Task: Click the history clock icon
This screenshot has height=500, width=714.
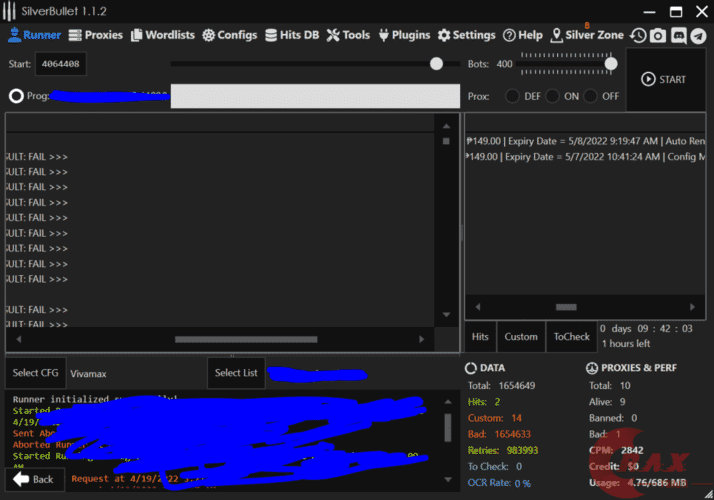Action: pos(638,36)
